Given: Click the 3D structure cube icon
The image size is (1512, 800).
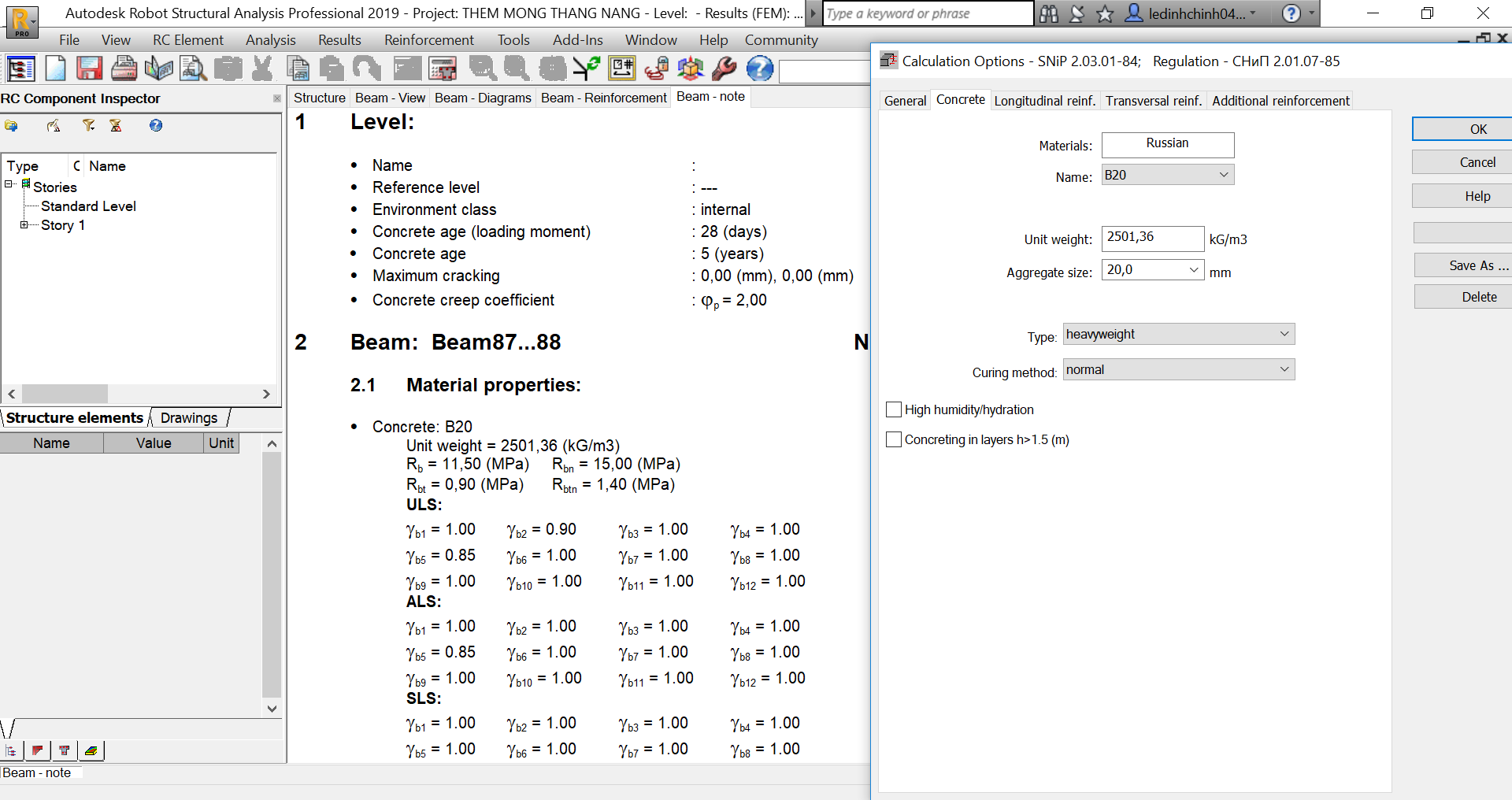Looking at the screenshot, I should pos(690,69).
